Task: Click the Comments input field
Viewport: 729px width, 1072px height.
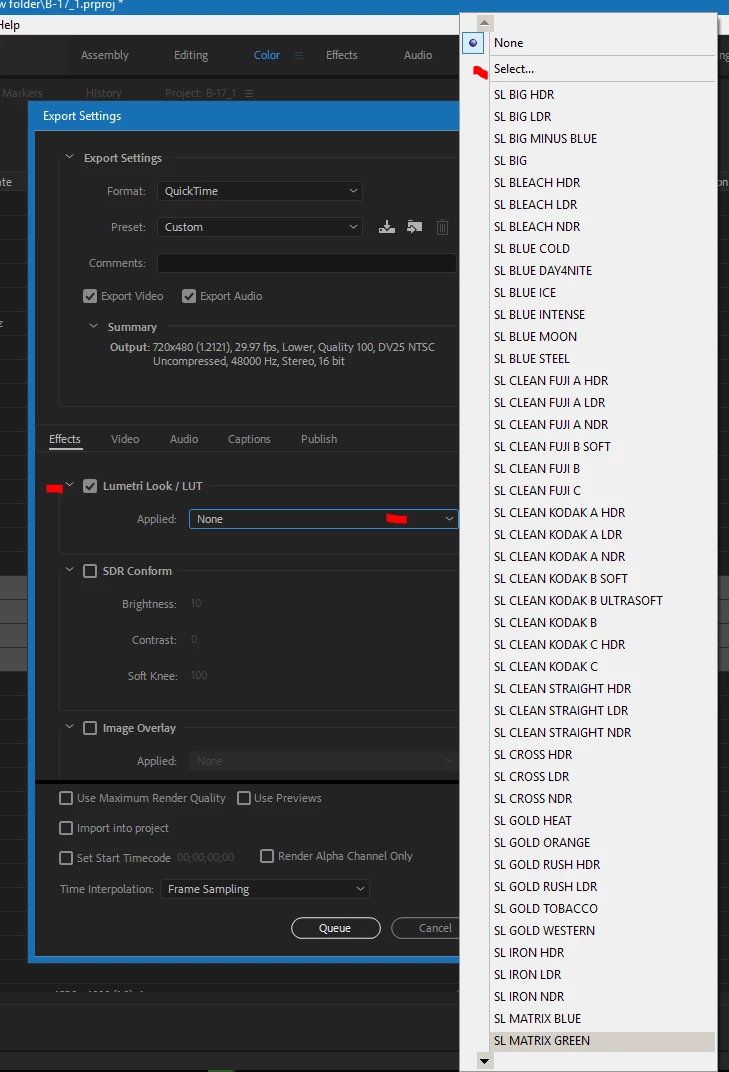Action: [x=306, y=263]
